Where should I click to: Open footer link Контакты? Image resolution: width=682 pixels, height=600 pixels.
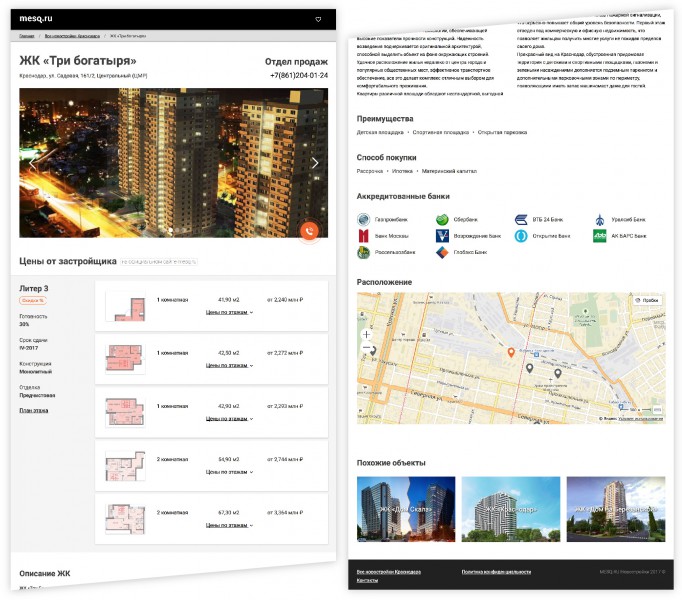(367, 580)
